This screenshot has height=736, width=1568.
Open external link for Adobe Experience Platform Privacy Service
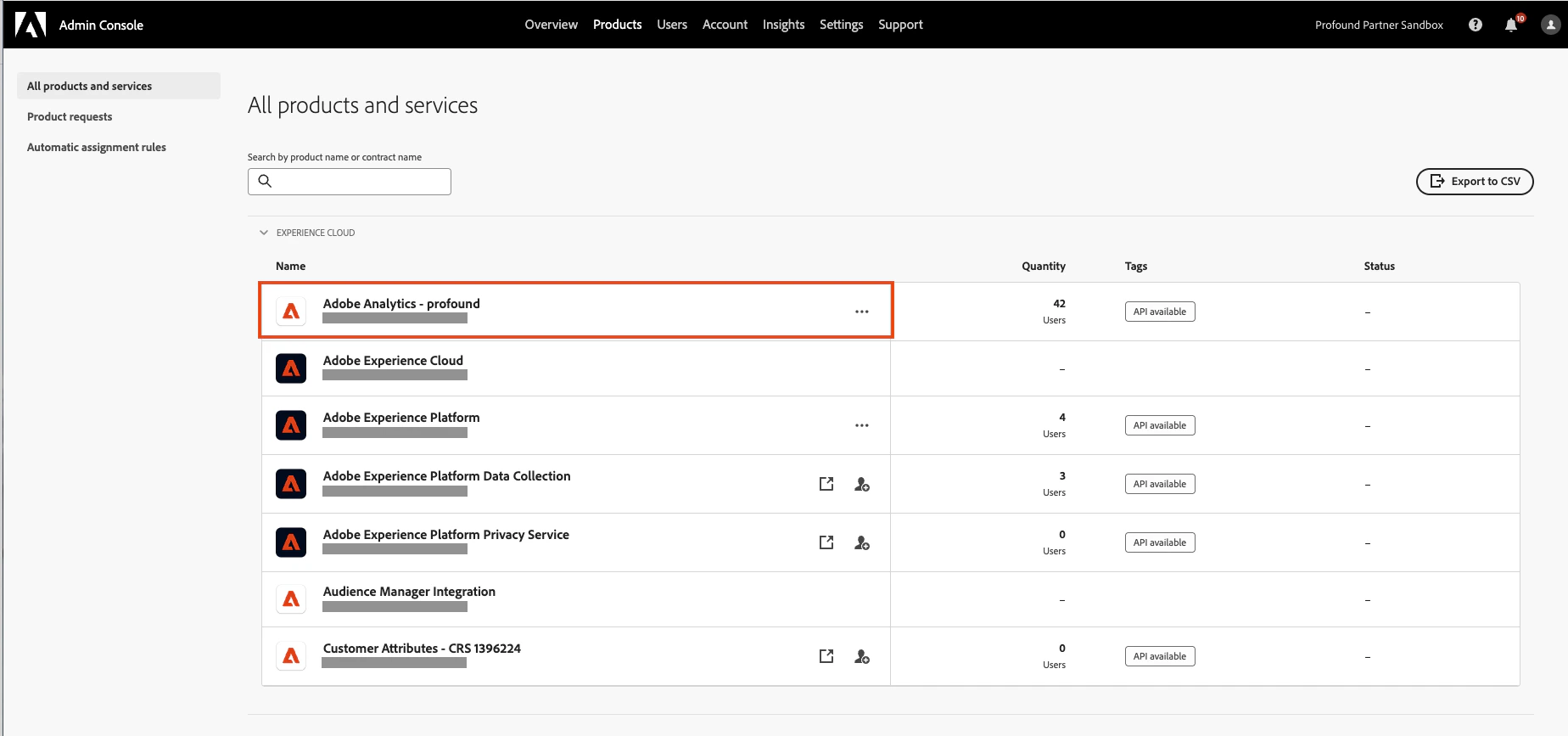click(826, 542)
